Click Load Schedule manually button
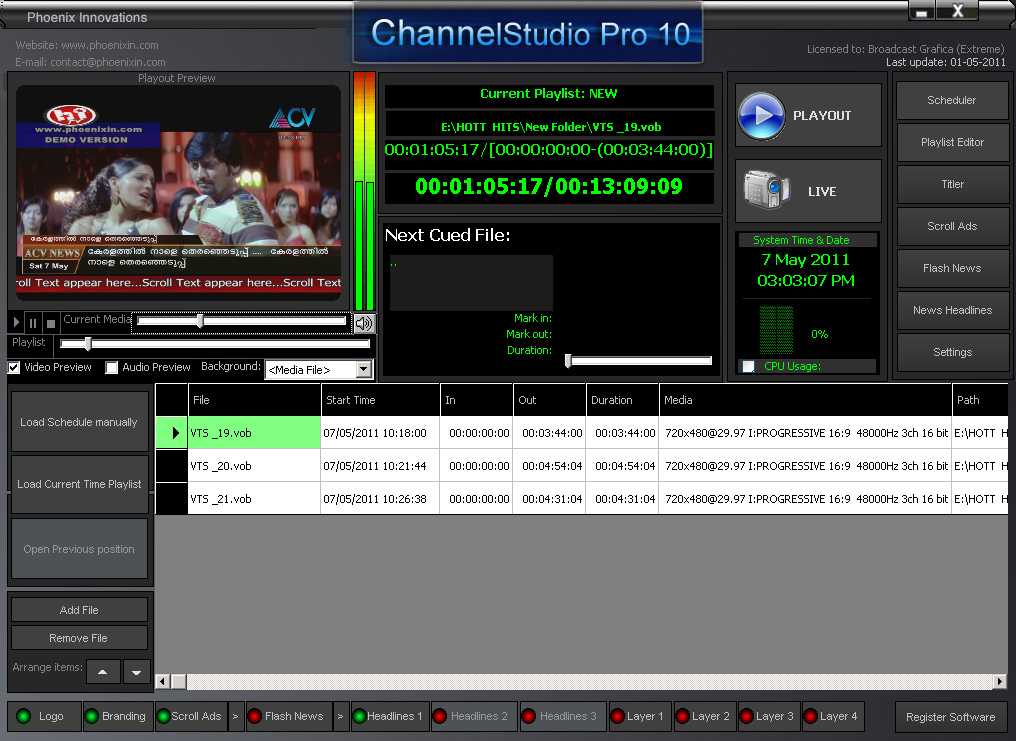 click(79, 422)
